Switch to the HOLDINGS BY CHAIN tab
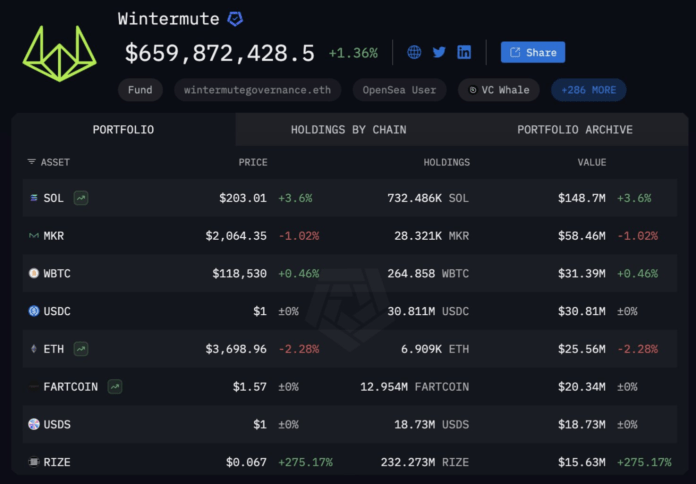 [348, 130]
